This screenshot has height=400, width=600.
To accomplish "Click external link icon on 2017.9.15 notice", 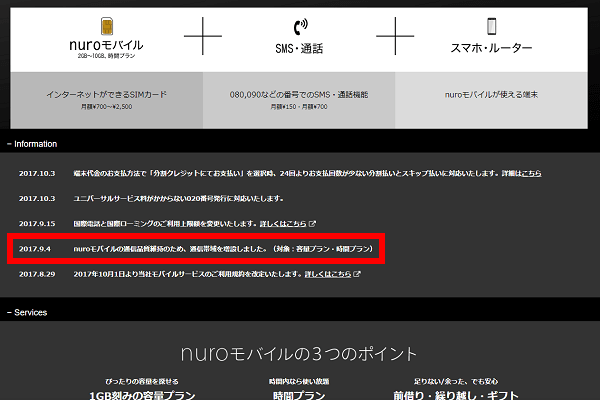I will pyautogui.click(x=313, y=224).
